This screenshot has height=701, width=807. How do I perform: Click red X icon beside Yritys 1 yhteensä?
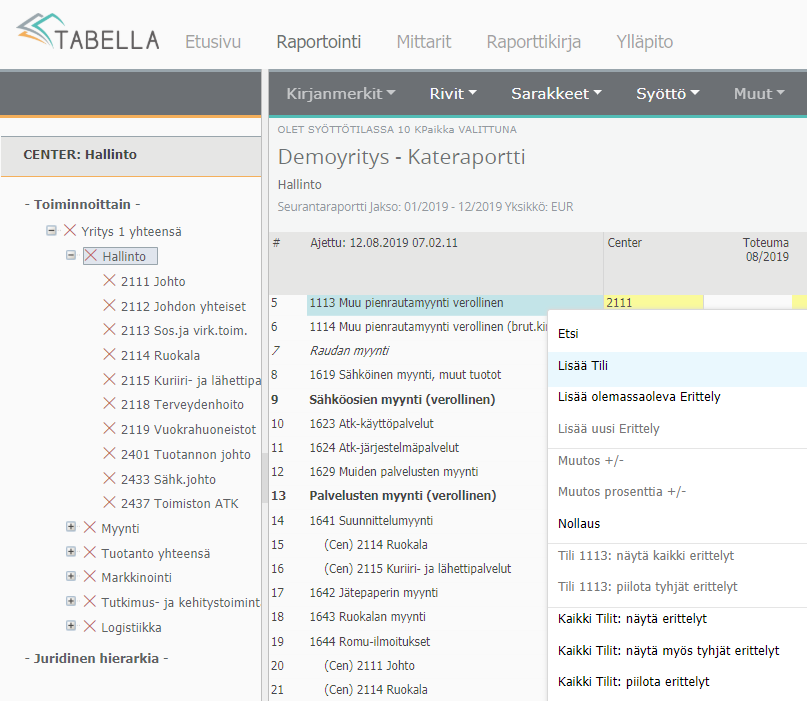point(70,231)
